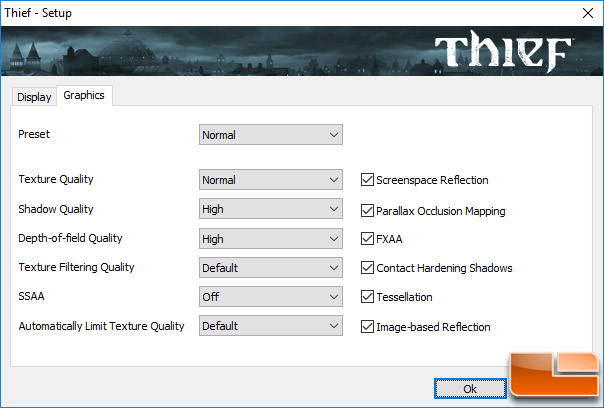This screenshot has width=604, height=408.
Task: Disable Screenspace Reflection checkbox
Action: [367, 180]
